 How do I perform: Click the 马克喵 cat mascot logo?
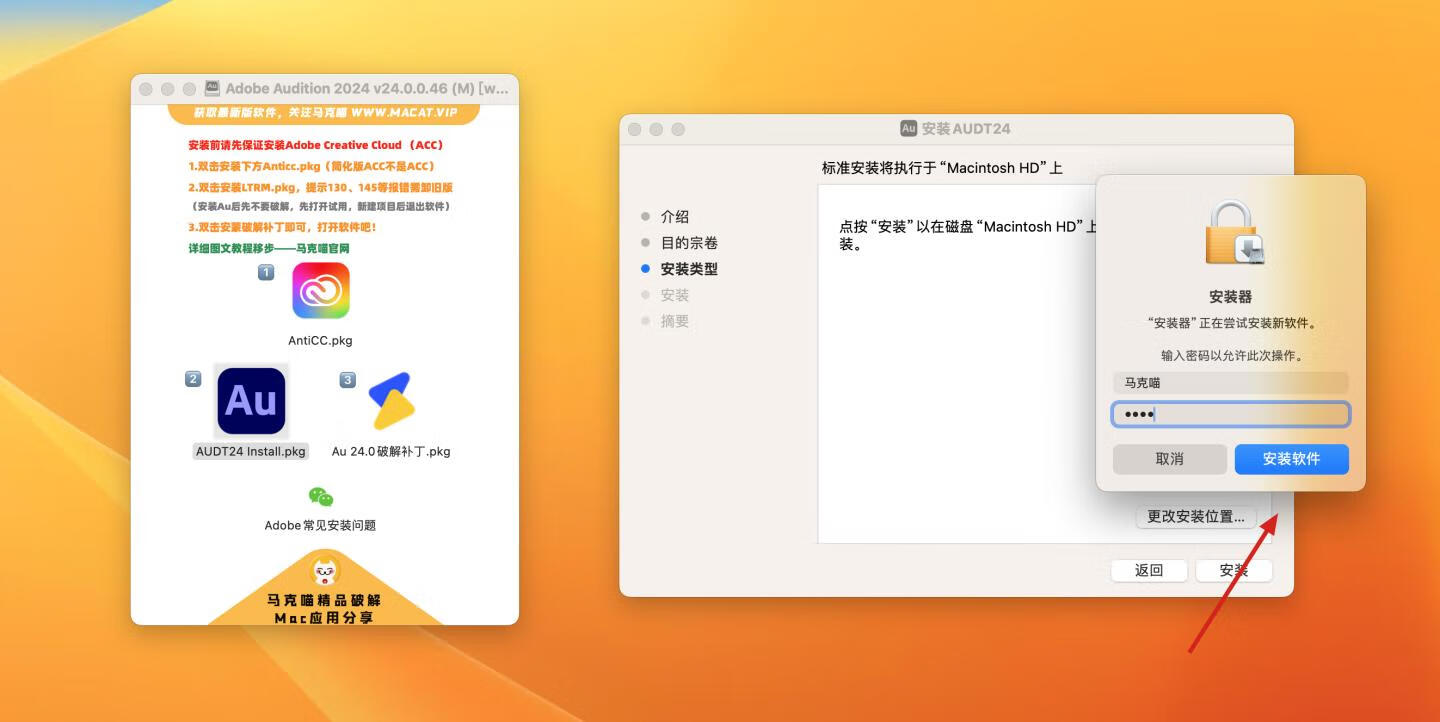pyautogui.click(x=325, y=571)
